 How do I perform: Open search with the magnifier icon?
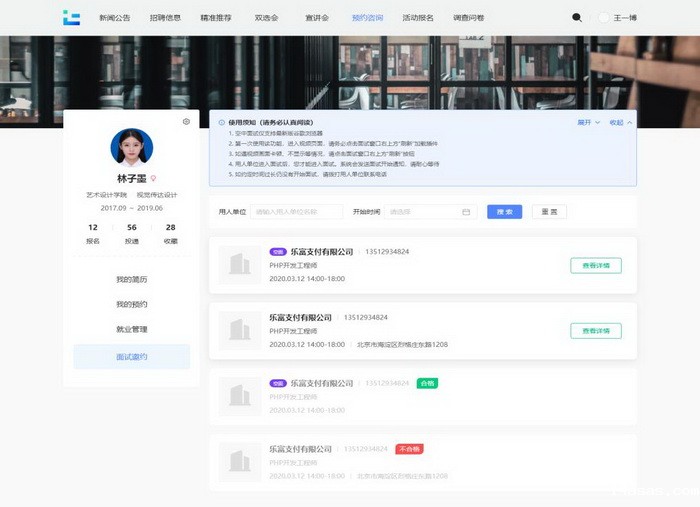coord(577,17)
